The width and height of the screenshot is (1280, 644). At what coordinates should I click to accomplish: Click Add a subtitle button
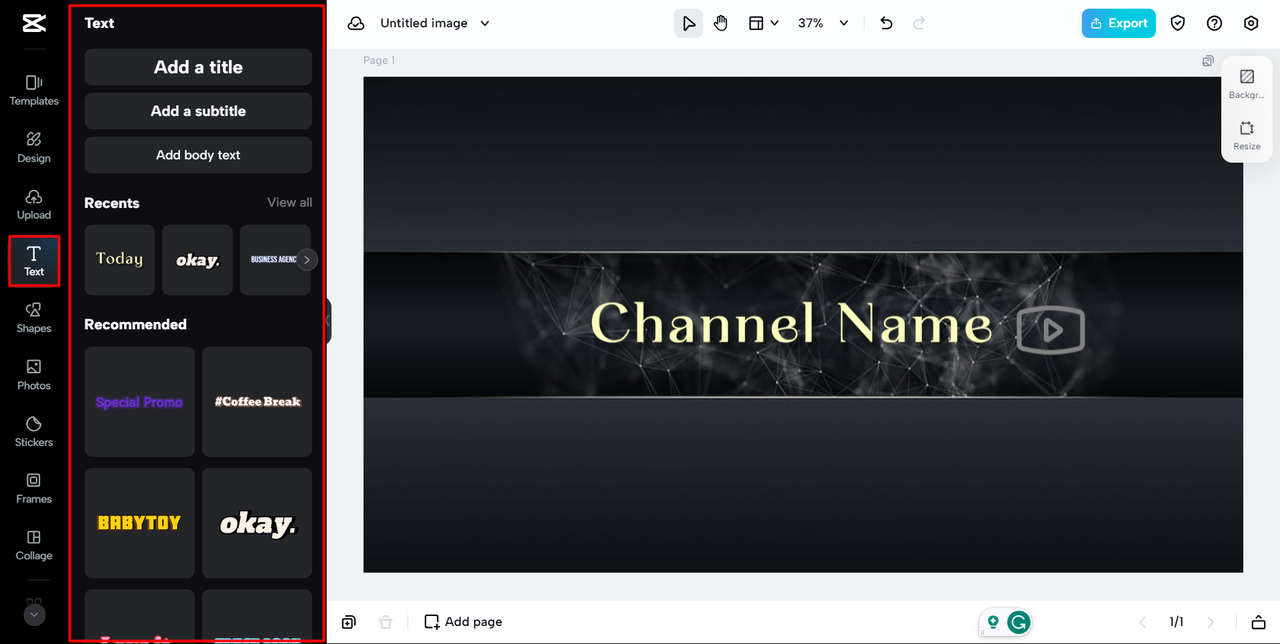coord(198,111)
